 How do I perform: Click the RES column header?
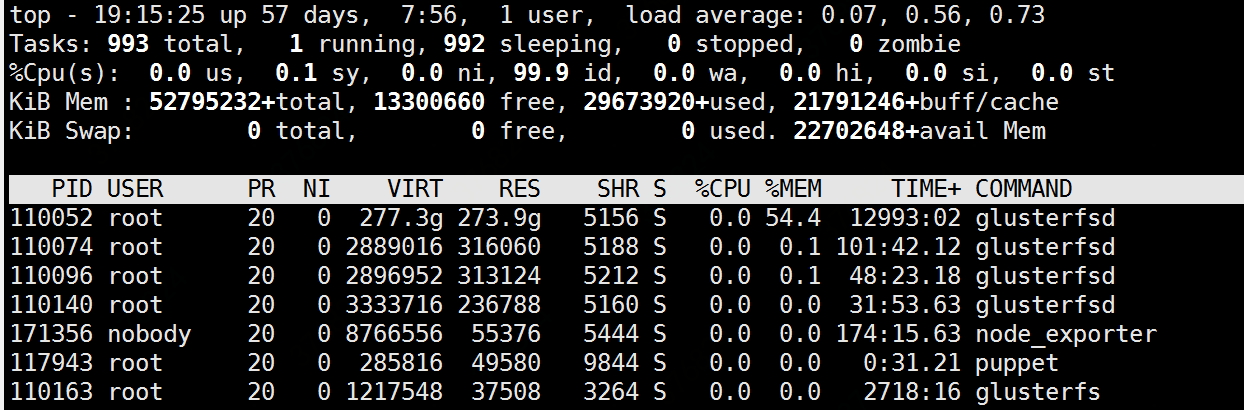[x=520, y=189]
